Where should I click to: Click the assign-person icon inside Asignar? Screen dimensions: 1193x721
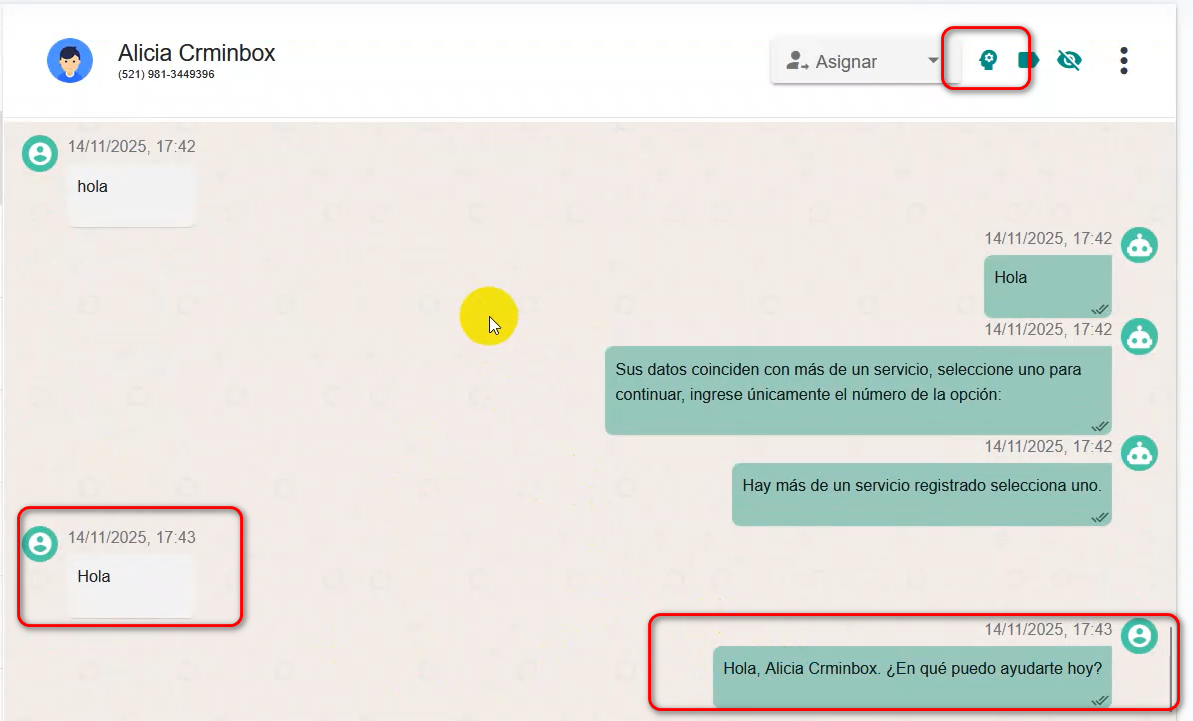coord(797,61)
